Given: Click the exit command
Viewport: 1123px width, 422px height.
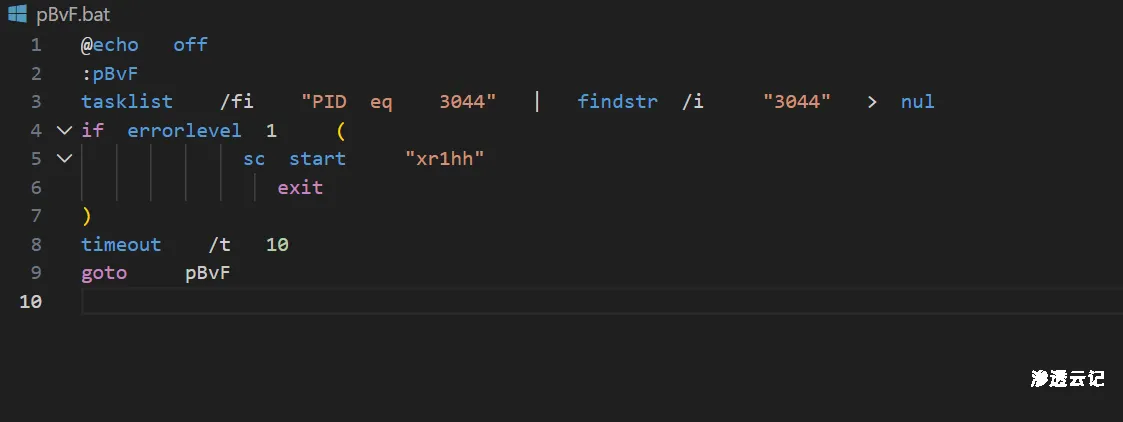Looking at the screenshot, I should 300,187.
